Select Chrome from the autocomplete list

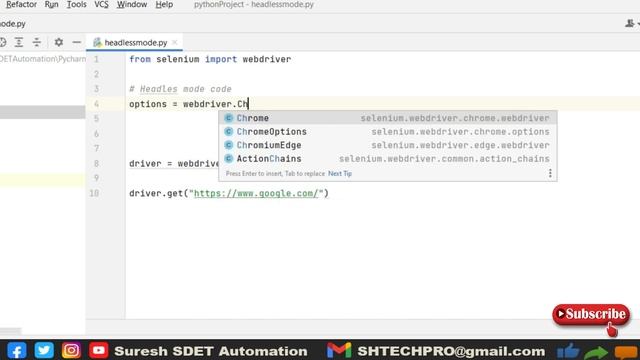point(388,118)
